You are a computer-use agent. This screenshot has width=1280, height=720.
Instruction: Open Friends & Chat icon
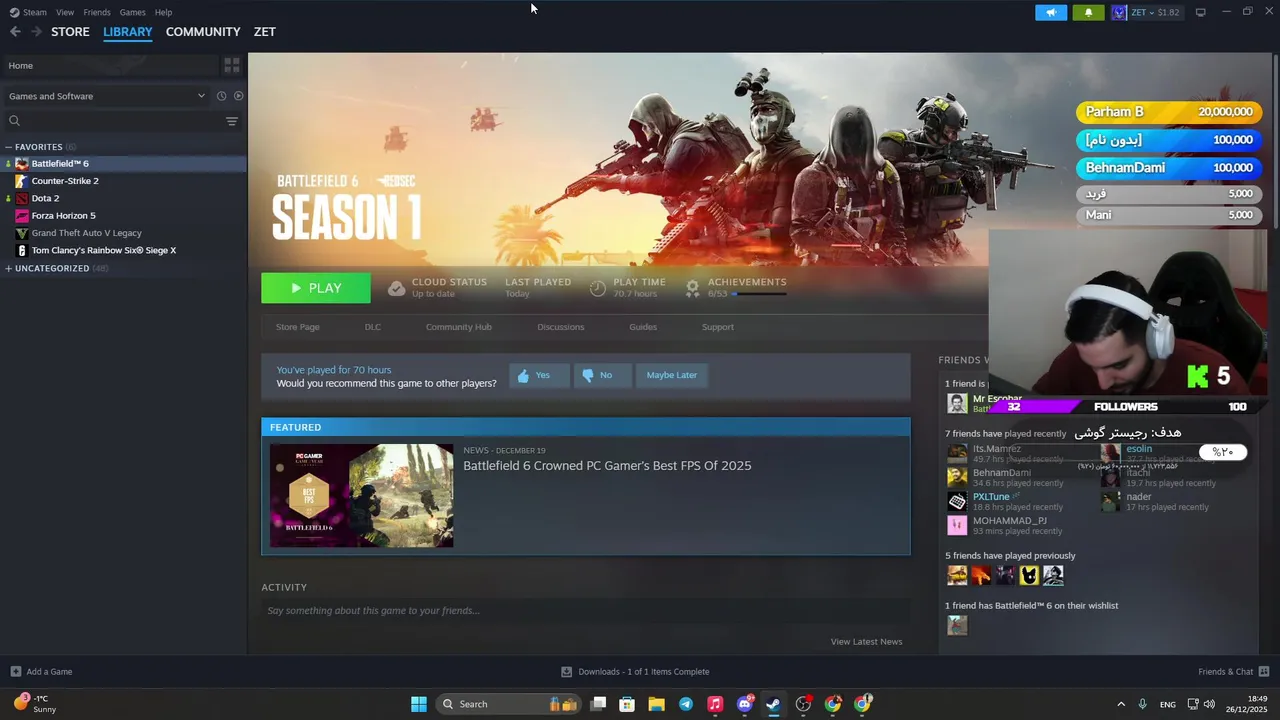[x=1264, y=672]
